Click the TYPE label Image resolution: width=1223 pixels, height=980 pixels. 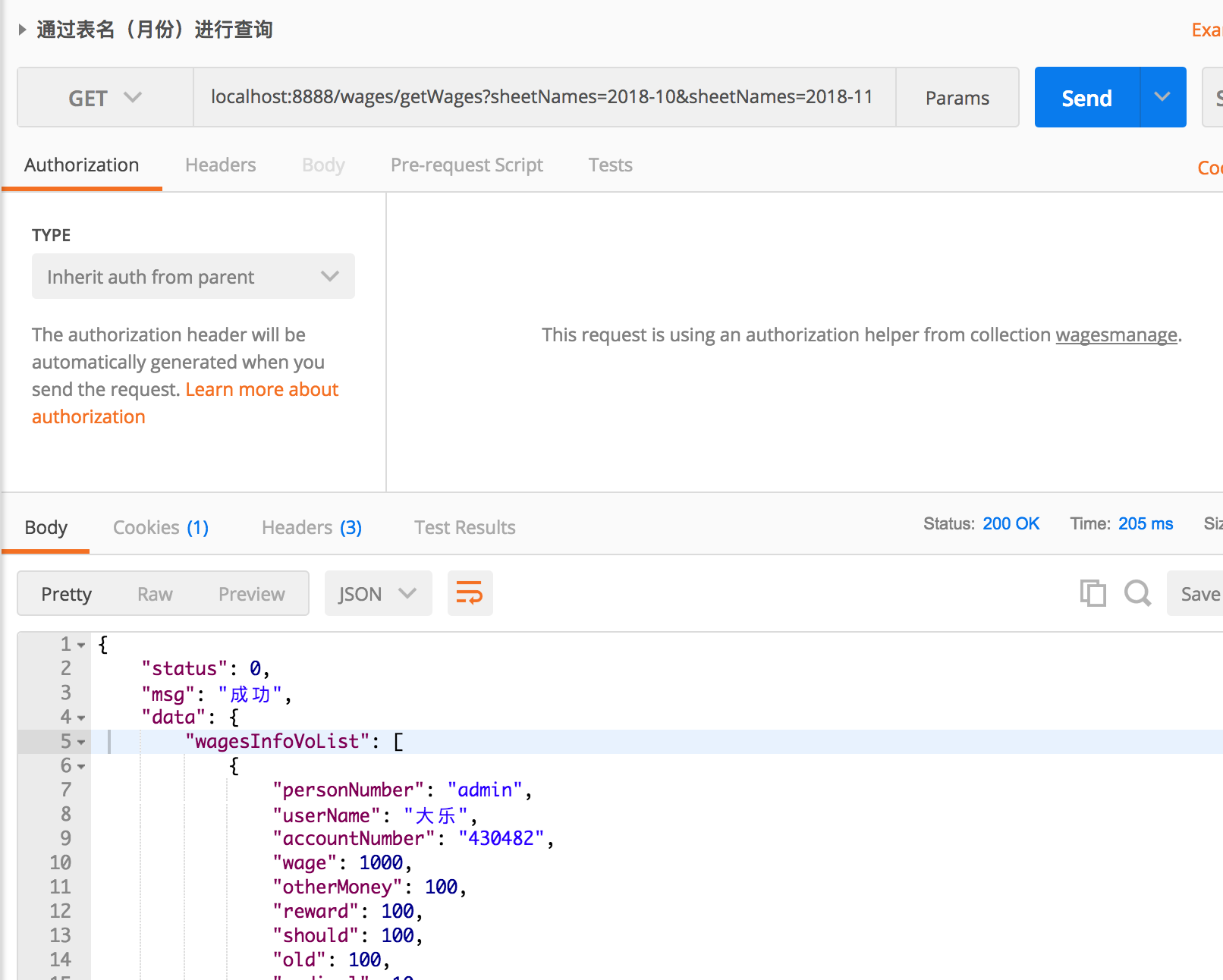click(x=51, y=235)
